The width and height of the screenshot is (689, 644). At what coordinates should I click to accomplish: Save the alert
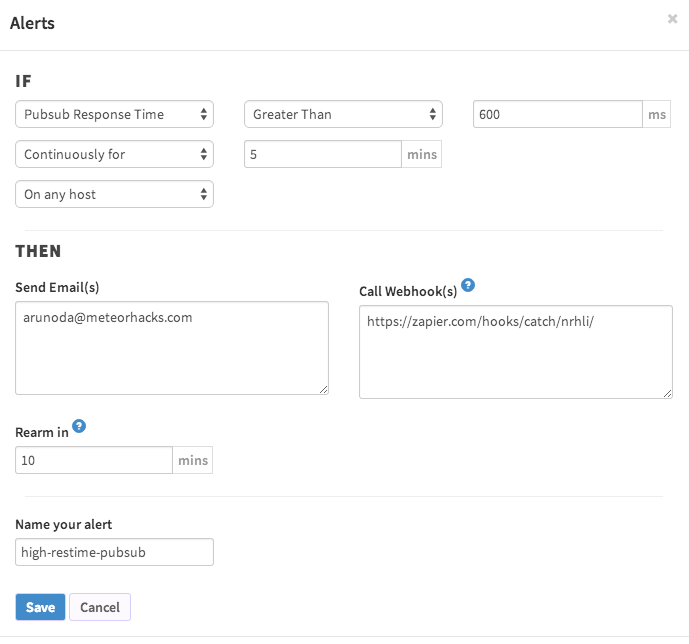pos(40,607)
